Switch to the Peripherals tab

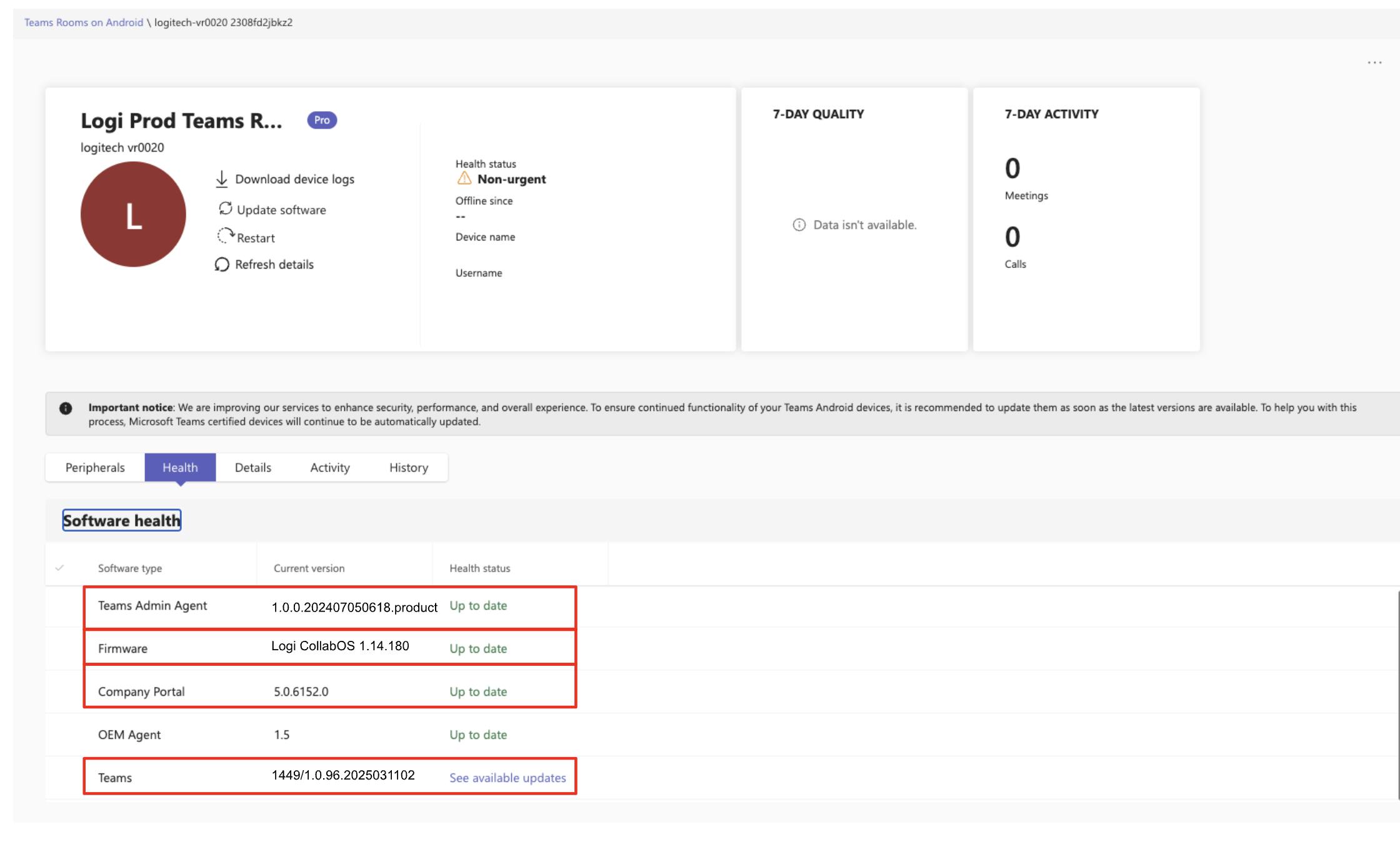tap(95, 467)
